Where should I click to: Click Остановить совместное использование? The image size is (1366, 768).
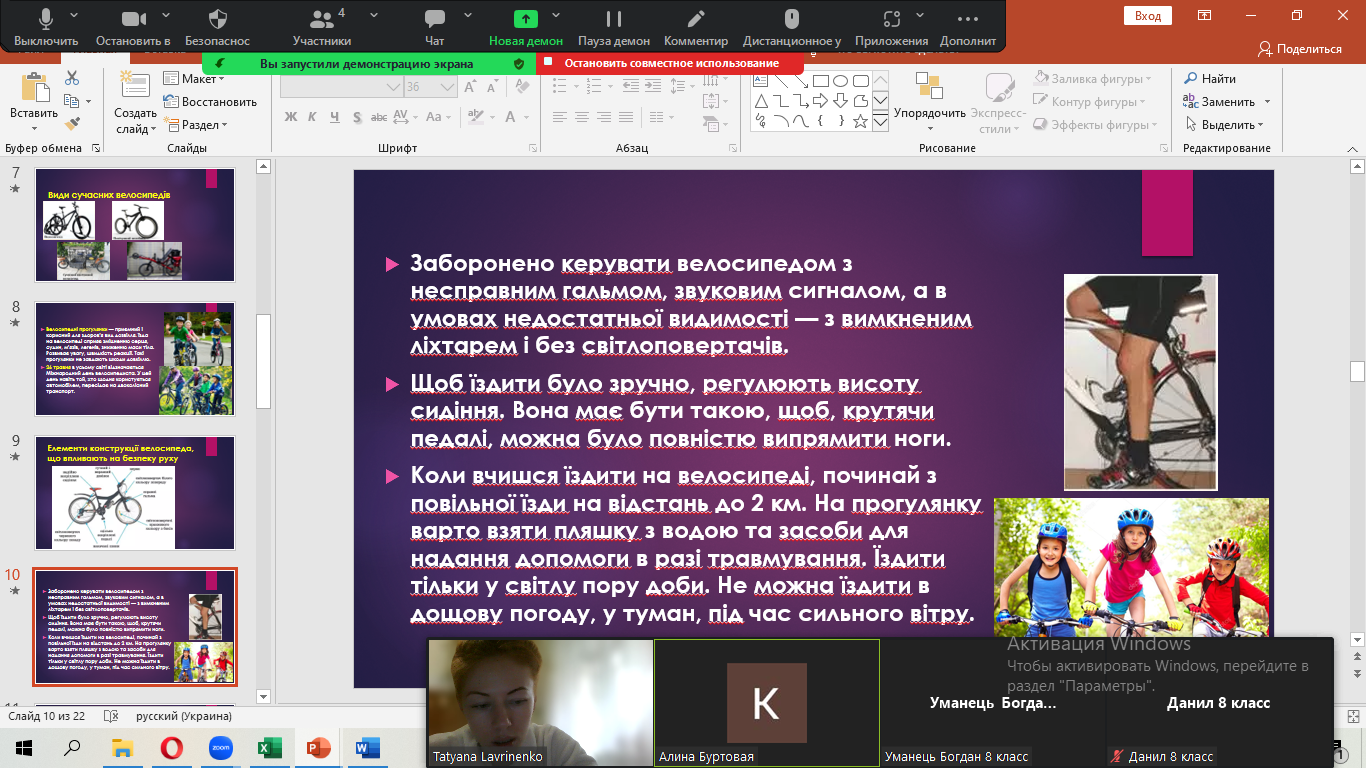(x=671, y=63)
